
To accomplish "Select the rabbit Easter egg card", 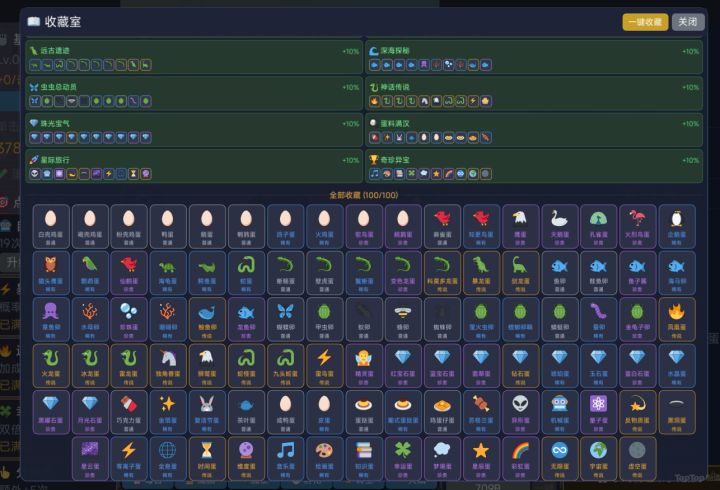I will click(207, 412).
